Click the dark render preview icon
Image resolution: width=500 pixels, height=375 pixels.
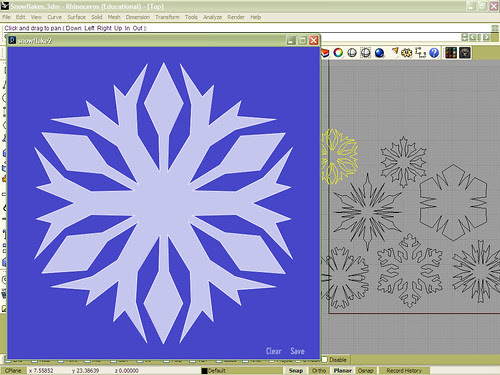(x=465, y=53)
